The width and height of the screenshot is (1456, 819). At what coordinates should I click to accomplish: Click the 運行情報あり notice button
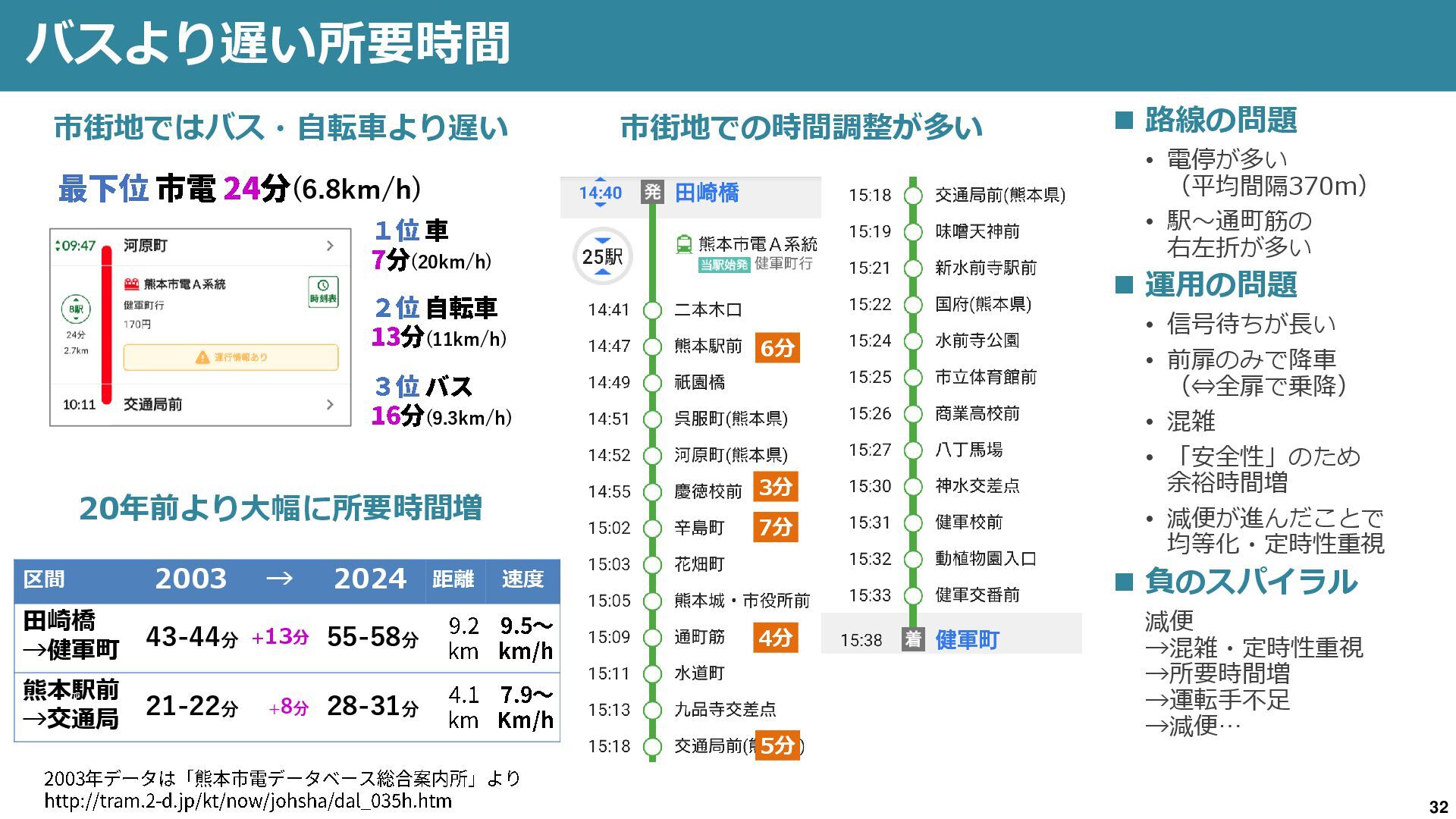[231, 357]
